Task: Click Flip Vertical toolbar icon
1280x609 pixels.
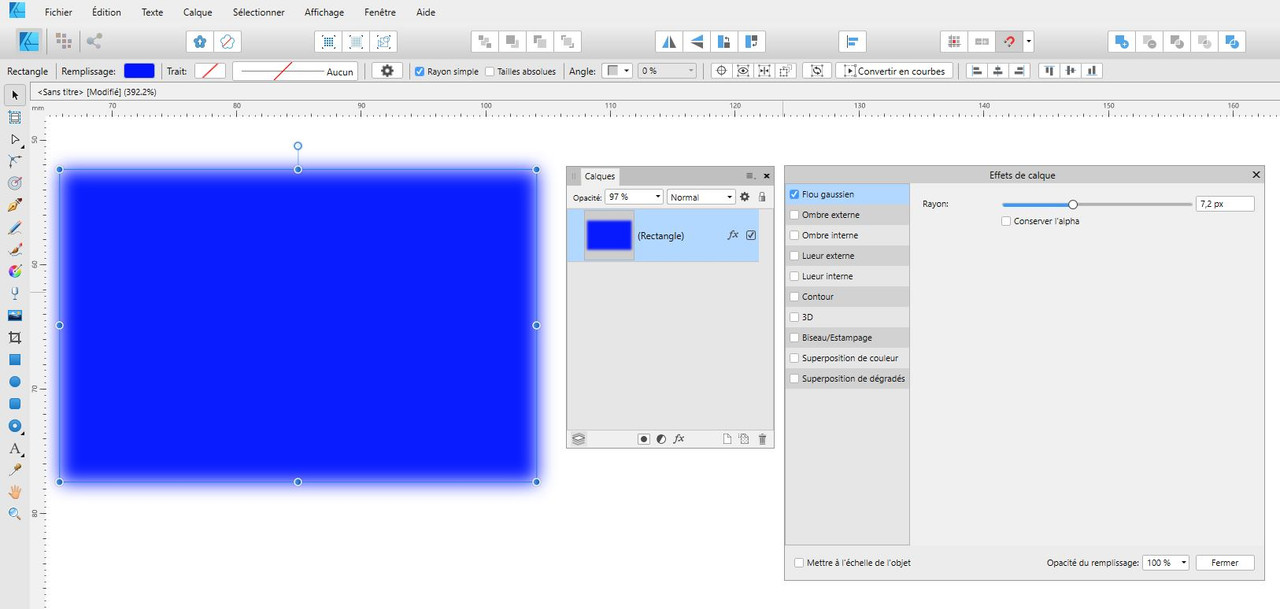Action: [697, 41]
